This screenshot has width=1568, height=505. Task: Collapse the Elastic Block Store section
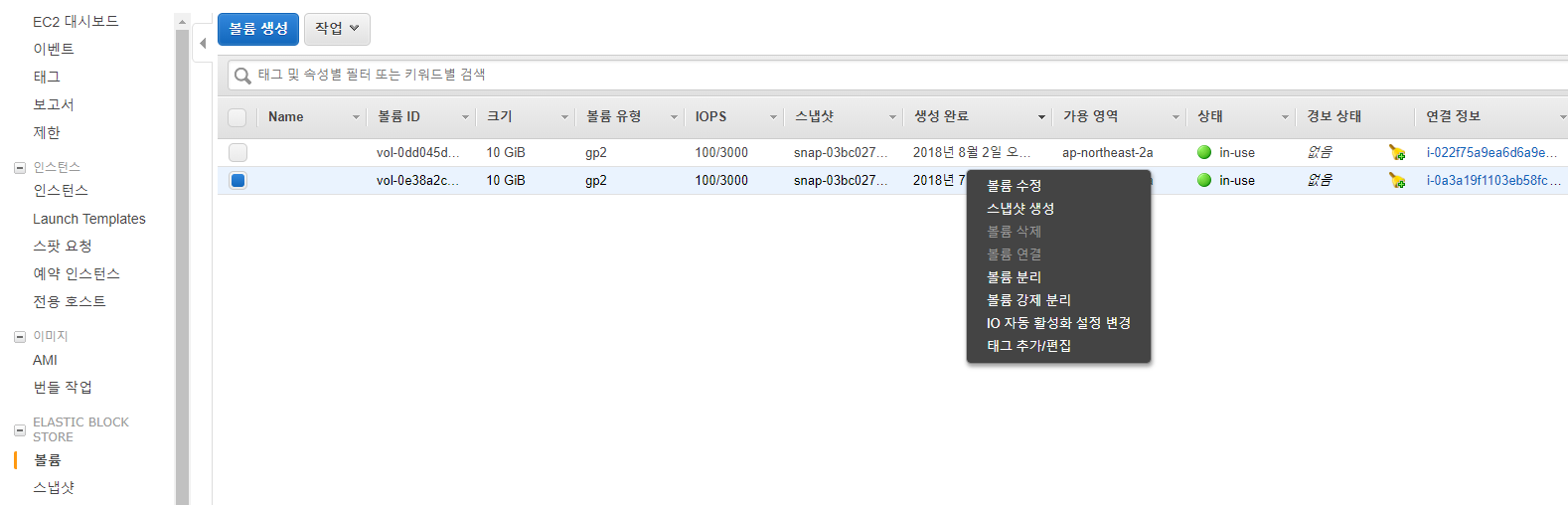(x=19, y=429)
